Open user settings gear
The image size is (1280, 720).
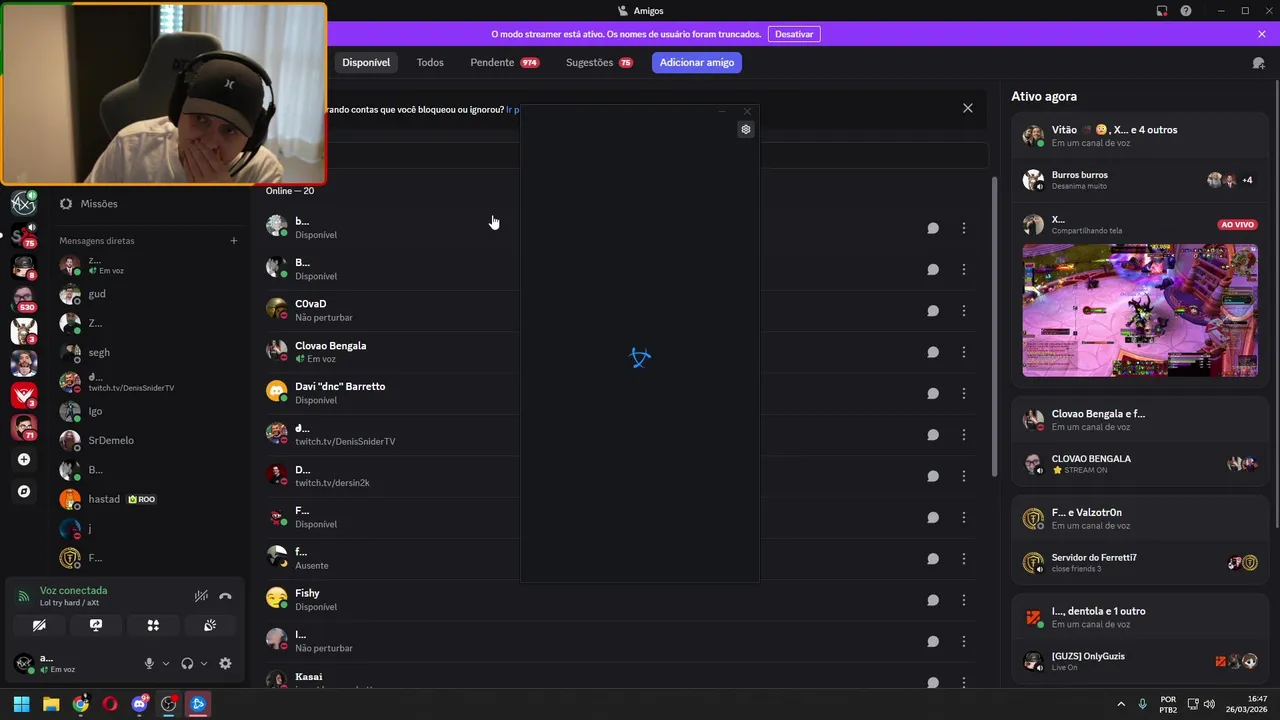225,663
